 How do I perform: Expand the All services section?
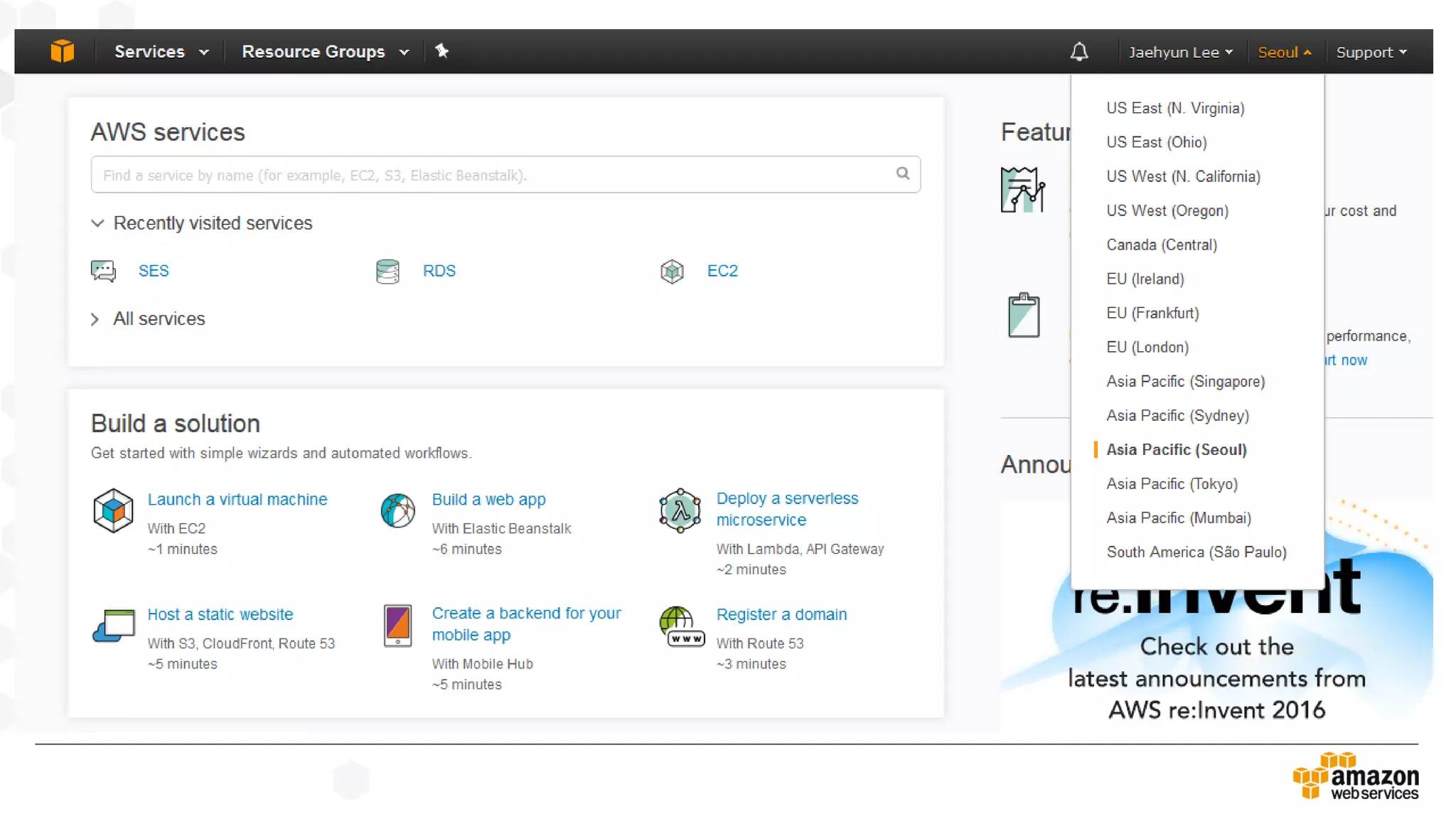[95, 319]
